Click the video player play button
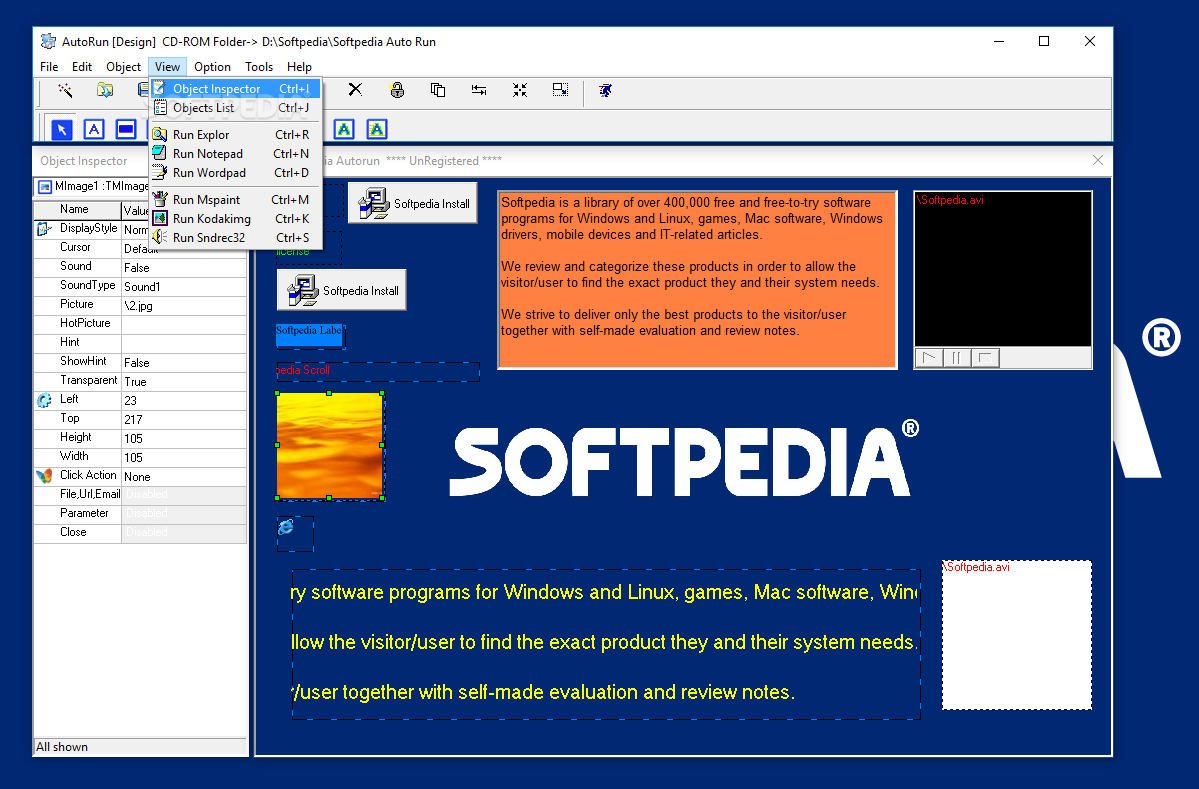Viewport: 1199px width, 789px height. coord(929,358)
